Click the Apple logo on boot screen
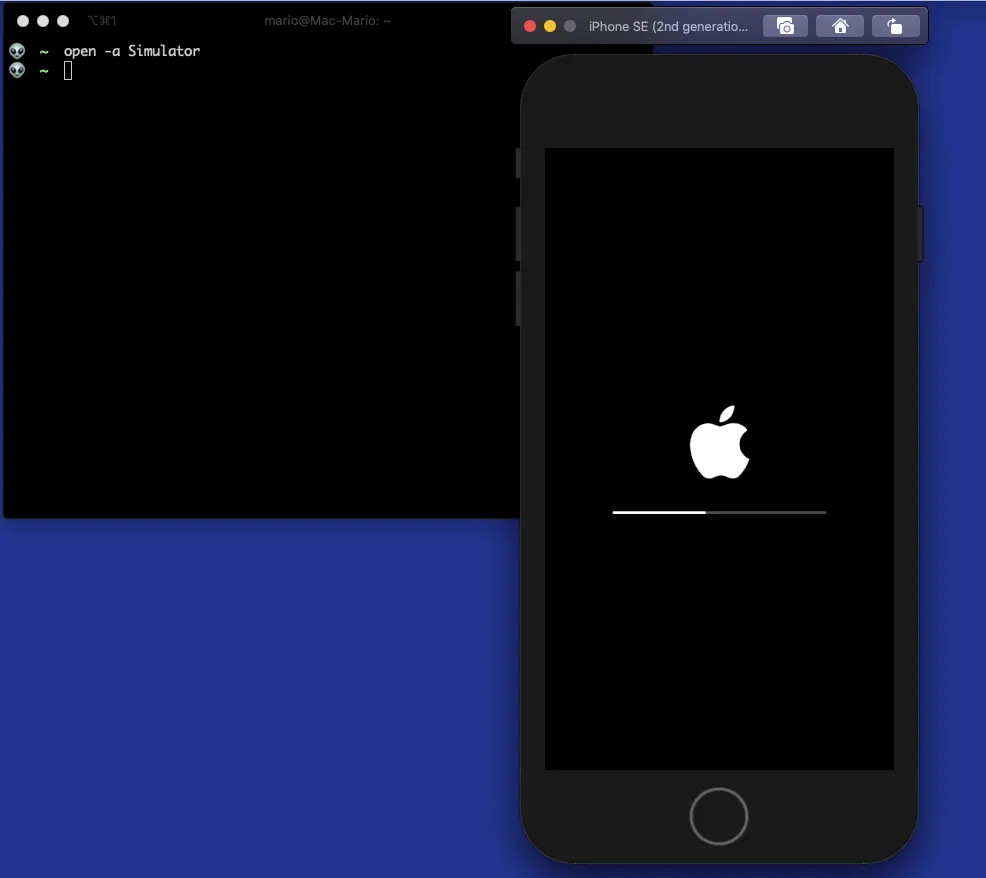986x878 pixels. pos(719,442)
